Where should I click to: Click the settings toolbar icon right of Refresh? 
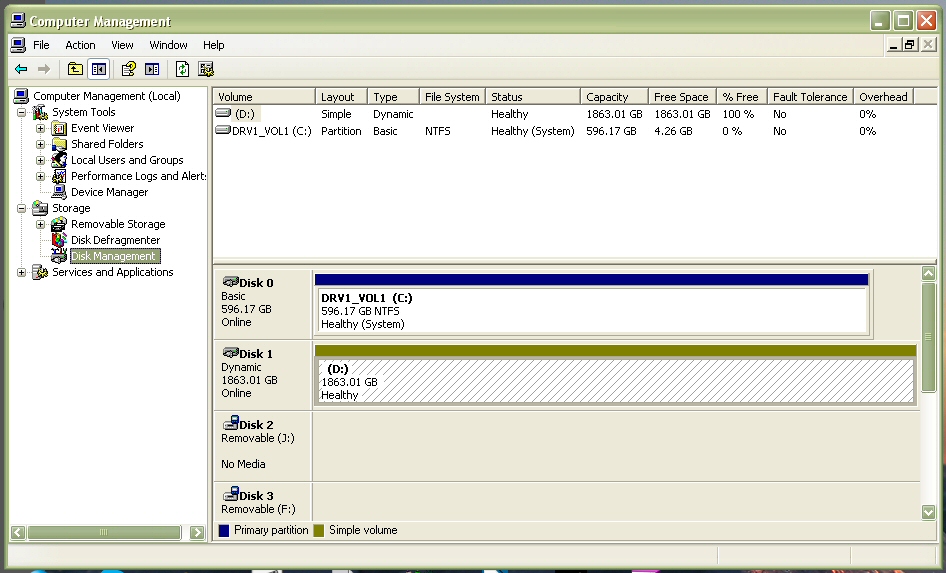coord(206,69)
